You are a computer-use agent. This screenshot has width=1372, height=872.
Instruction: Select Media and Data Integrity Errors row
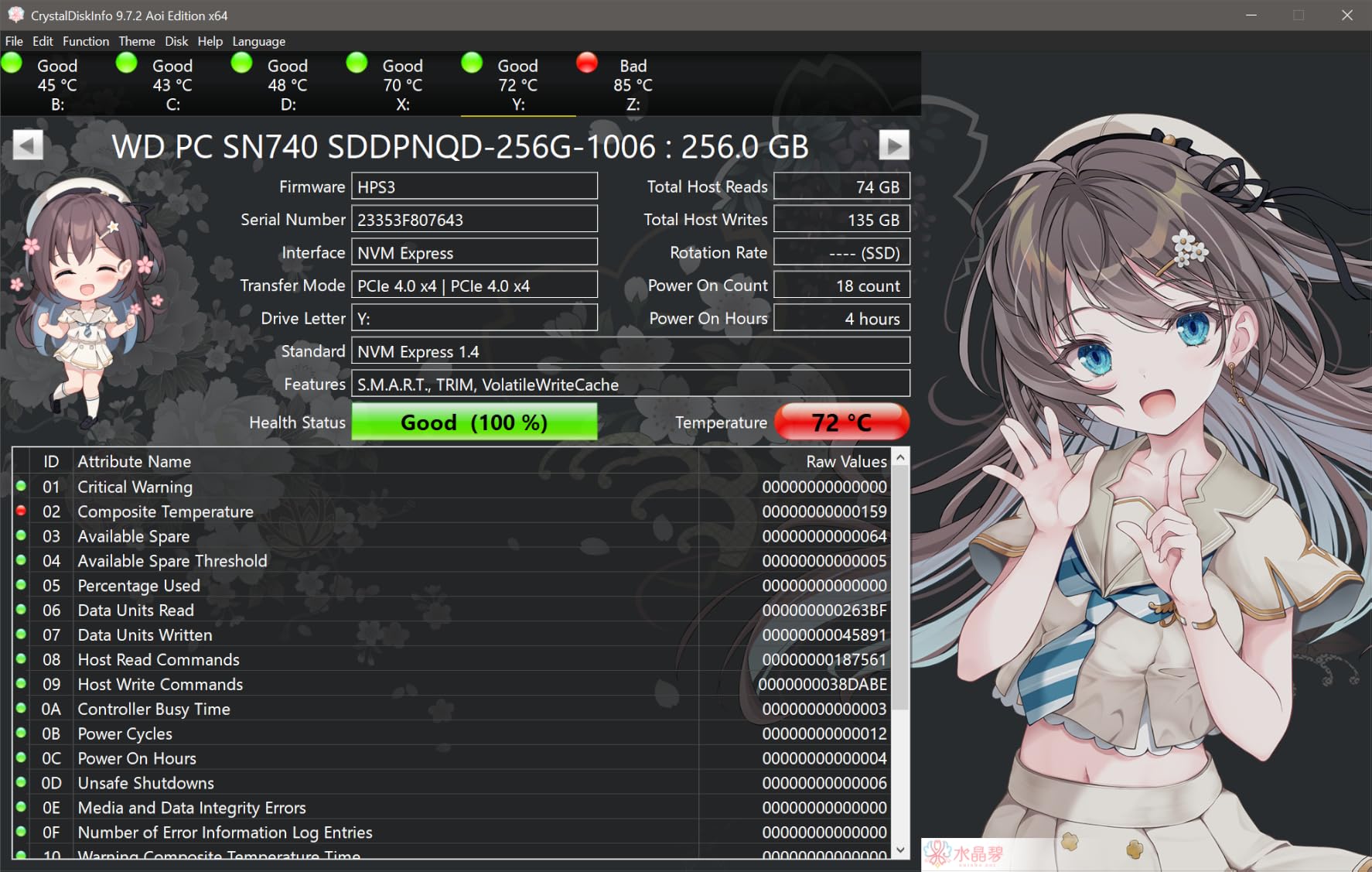452,808
